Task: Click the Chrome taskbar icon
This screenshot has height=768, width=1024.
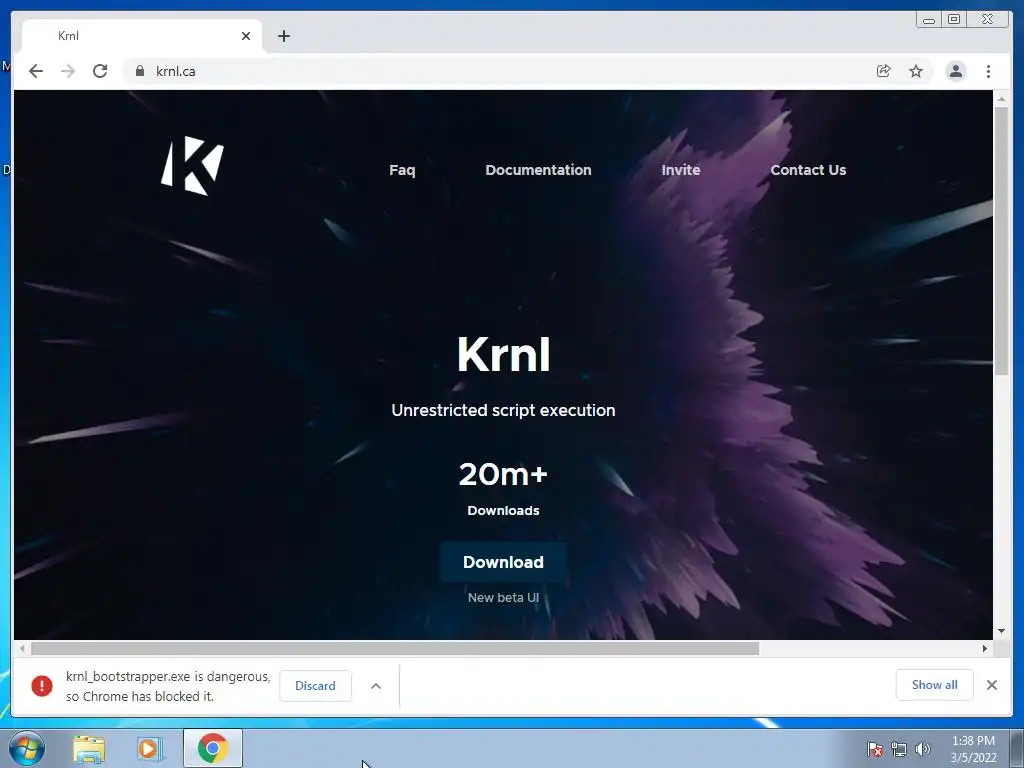Action: tap(213, 748)
